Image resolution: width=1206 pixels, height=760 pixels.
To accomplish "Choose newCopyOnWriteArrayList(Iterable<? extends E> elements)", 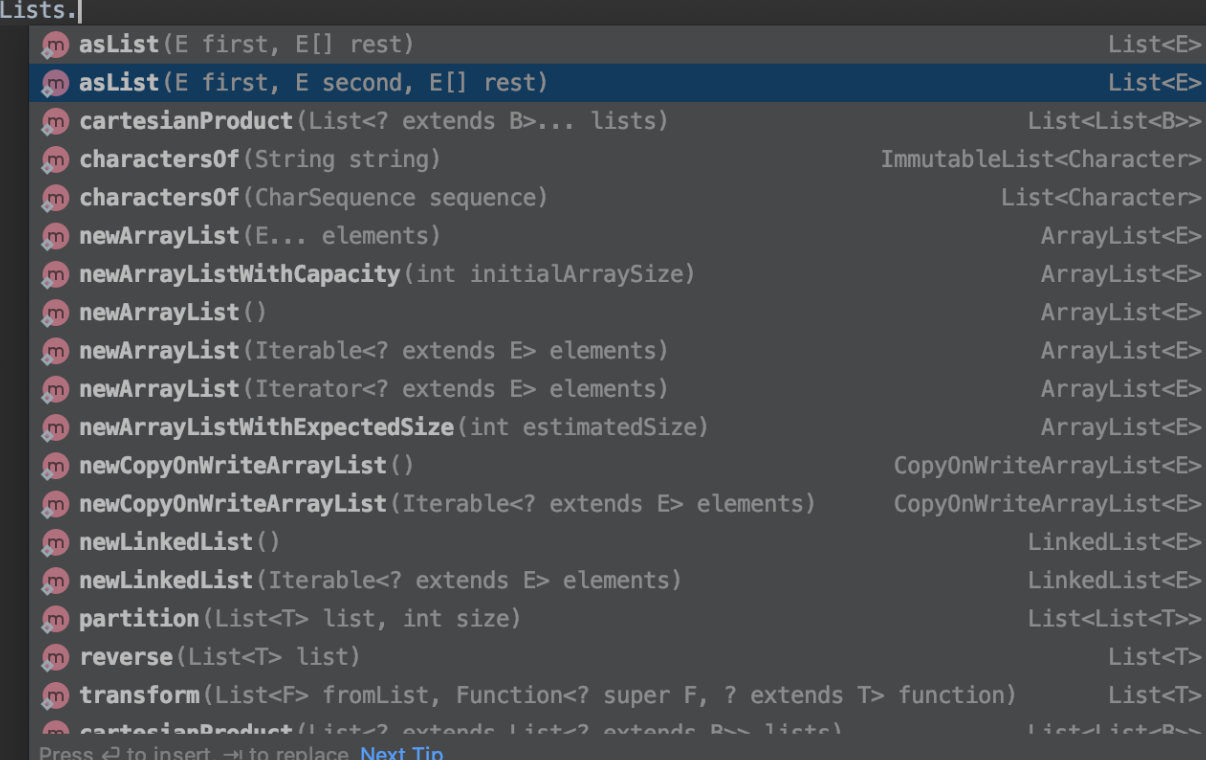I will pyautogui.click(x=447, y=504).
